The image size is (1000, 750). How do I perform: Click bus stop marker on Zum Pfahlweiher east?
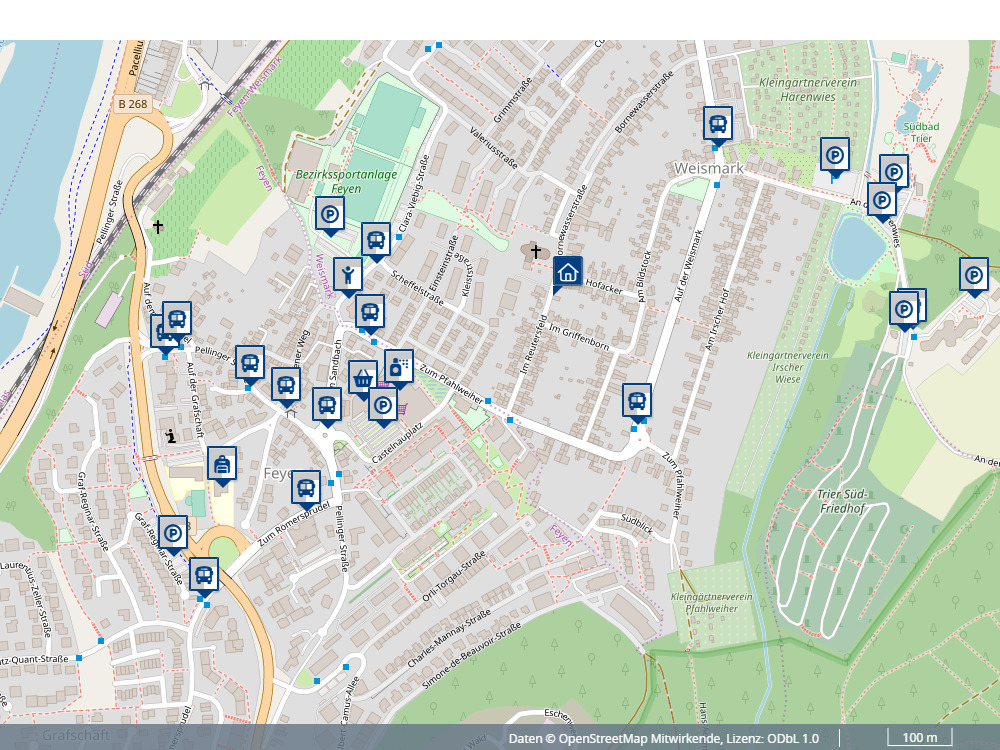(637, 400)
